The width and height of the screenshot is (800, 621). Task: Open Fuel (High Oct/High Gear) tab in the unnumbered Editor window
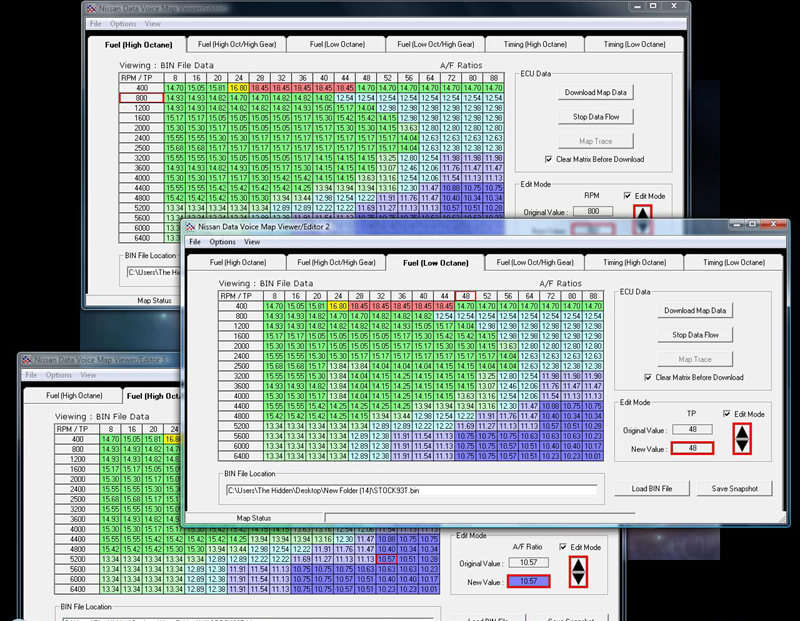[x=237, y=44]
